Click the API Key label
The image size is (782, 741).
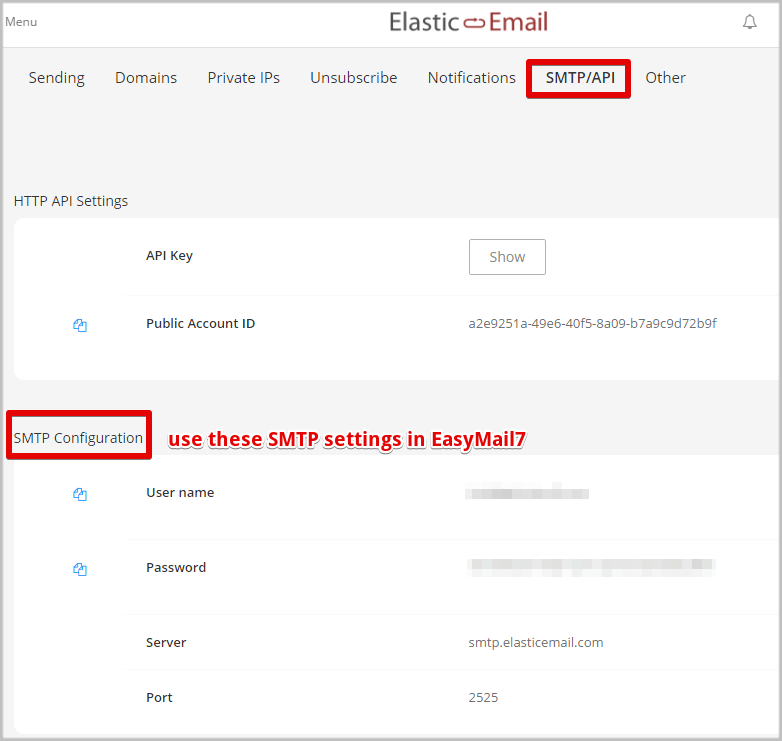point(169,256)
